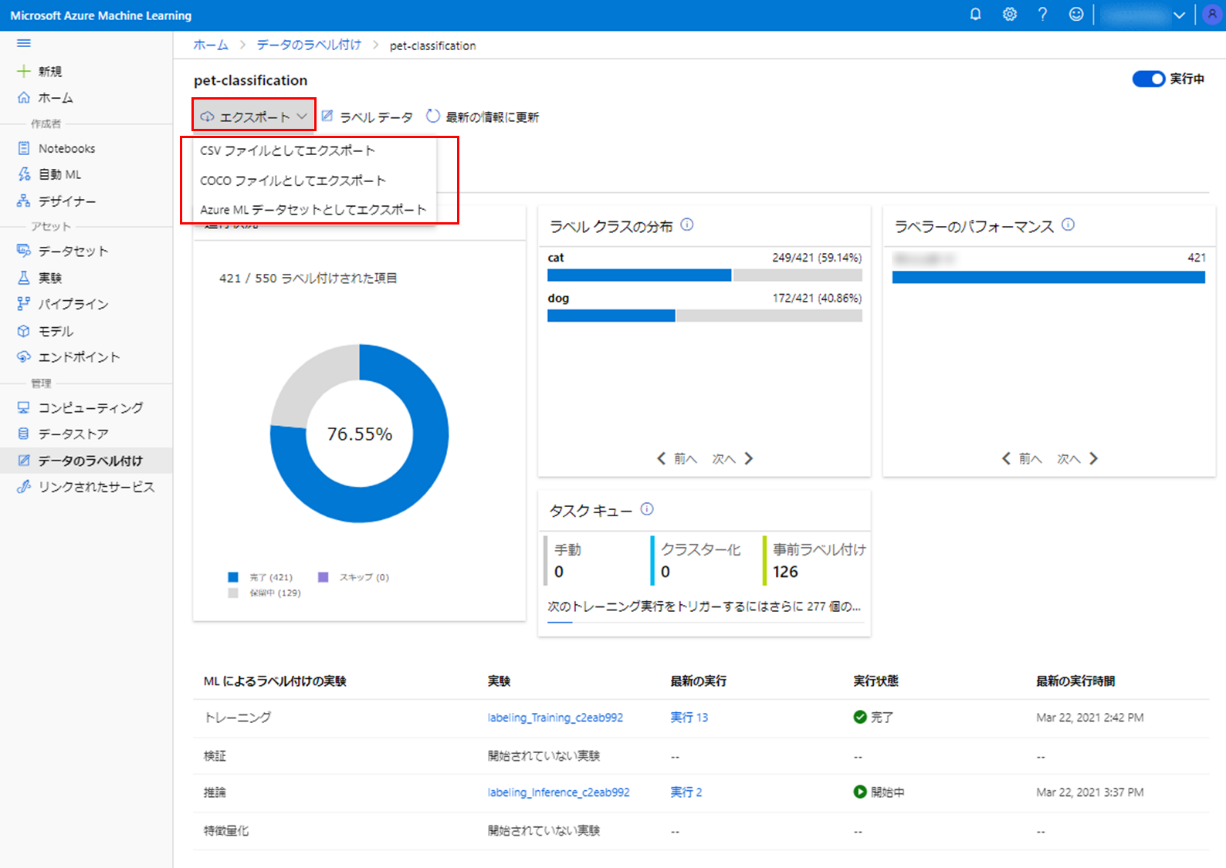Click the 完了 status in トレーニング row

coord(873,718)
